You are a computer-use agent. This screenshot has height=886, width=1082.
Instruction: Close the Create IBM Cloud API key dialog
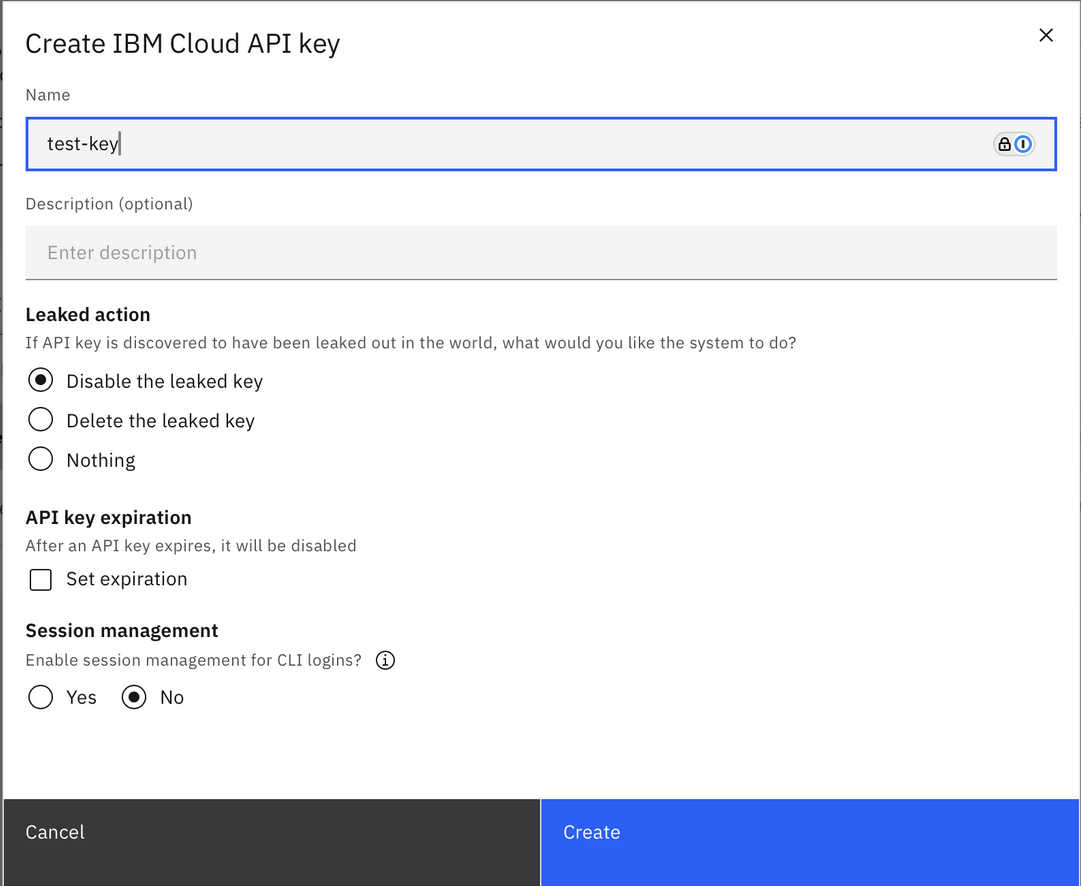point(1045,35)
